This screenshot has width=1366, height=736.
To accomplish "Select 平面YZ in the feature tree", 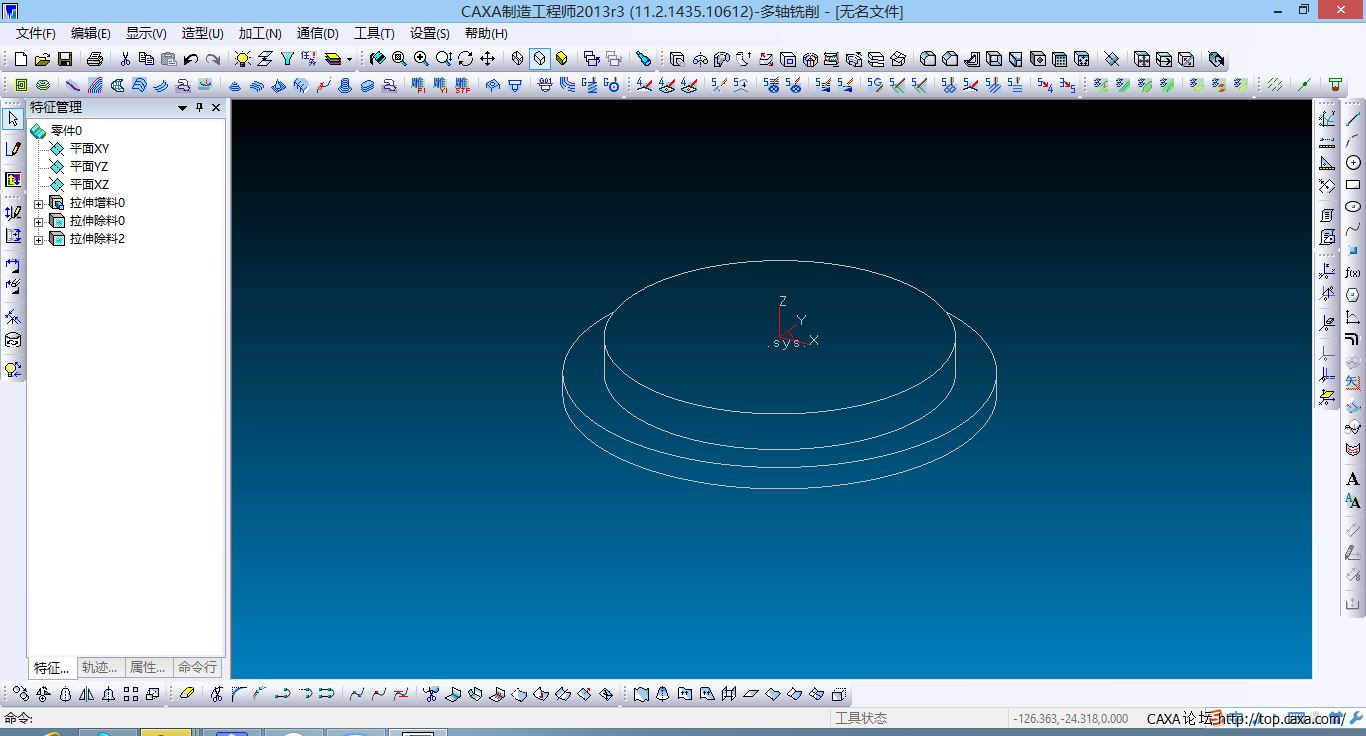I will [x=89, y=166].
